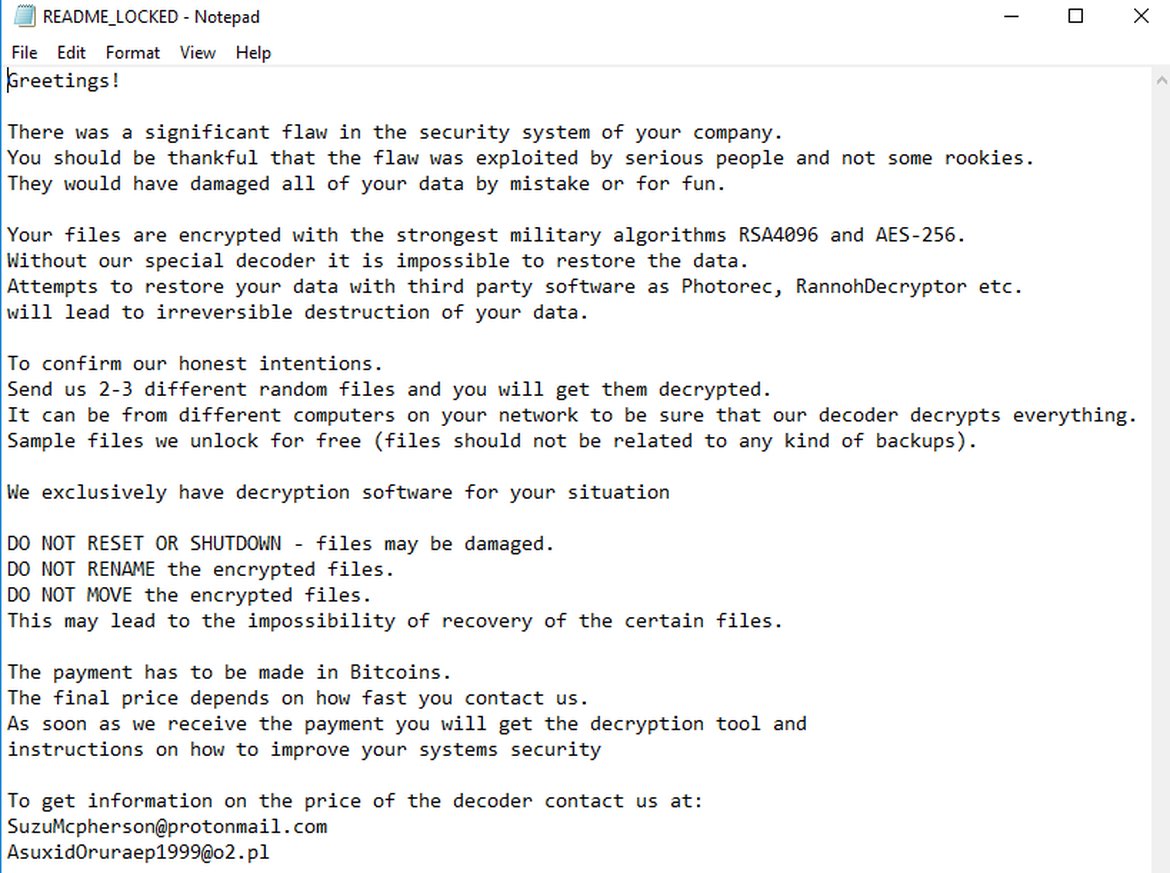Click the AsuxidOruraep1999@o2.pl email address
The image size is (1170, 873).
(138, 853)
